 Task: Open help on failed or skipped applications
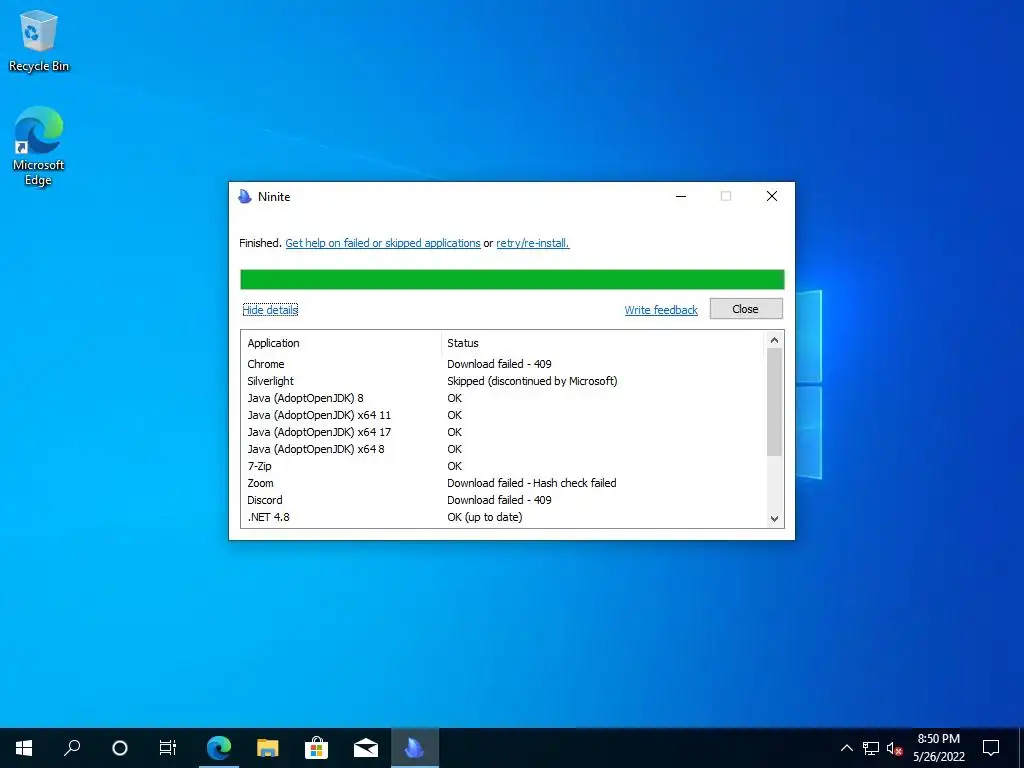pyautogui.click(x=383, y=243)
